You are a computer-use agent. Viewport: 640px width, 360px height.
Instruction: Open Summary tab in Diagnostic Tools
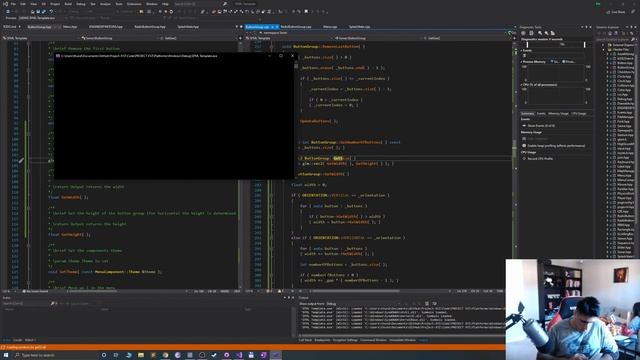pyautogui.click(x=527, y=113)
